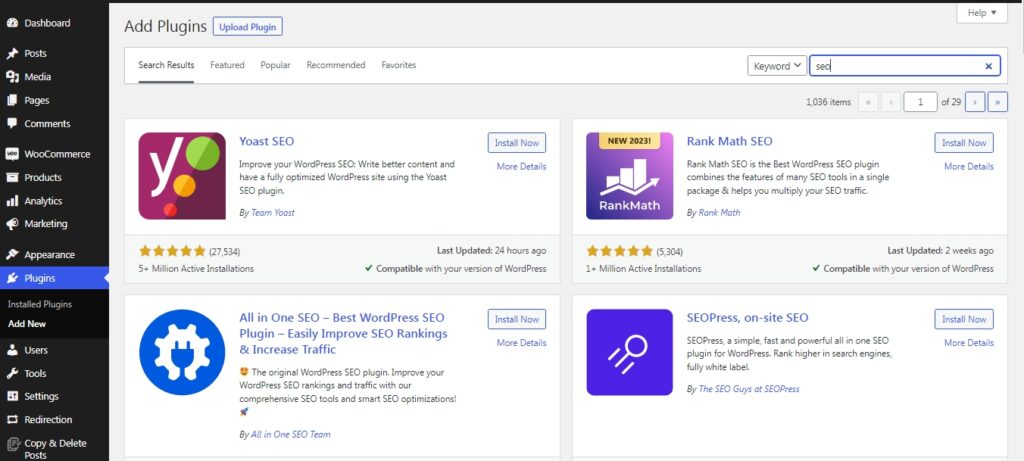Image resolution: width=1024 pixels, height=461 pixels.
Task: Click the Analytics bar chart icon
Action: 12,201
